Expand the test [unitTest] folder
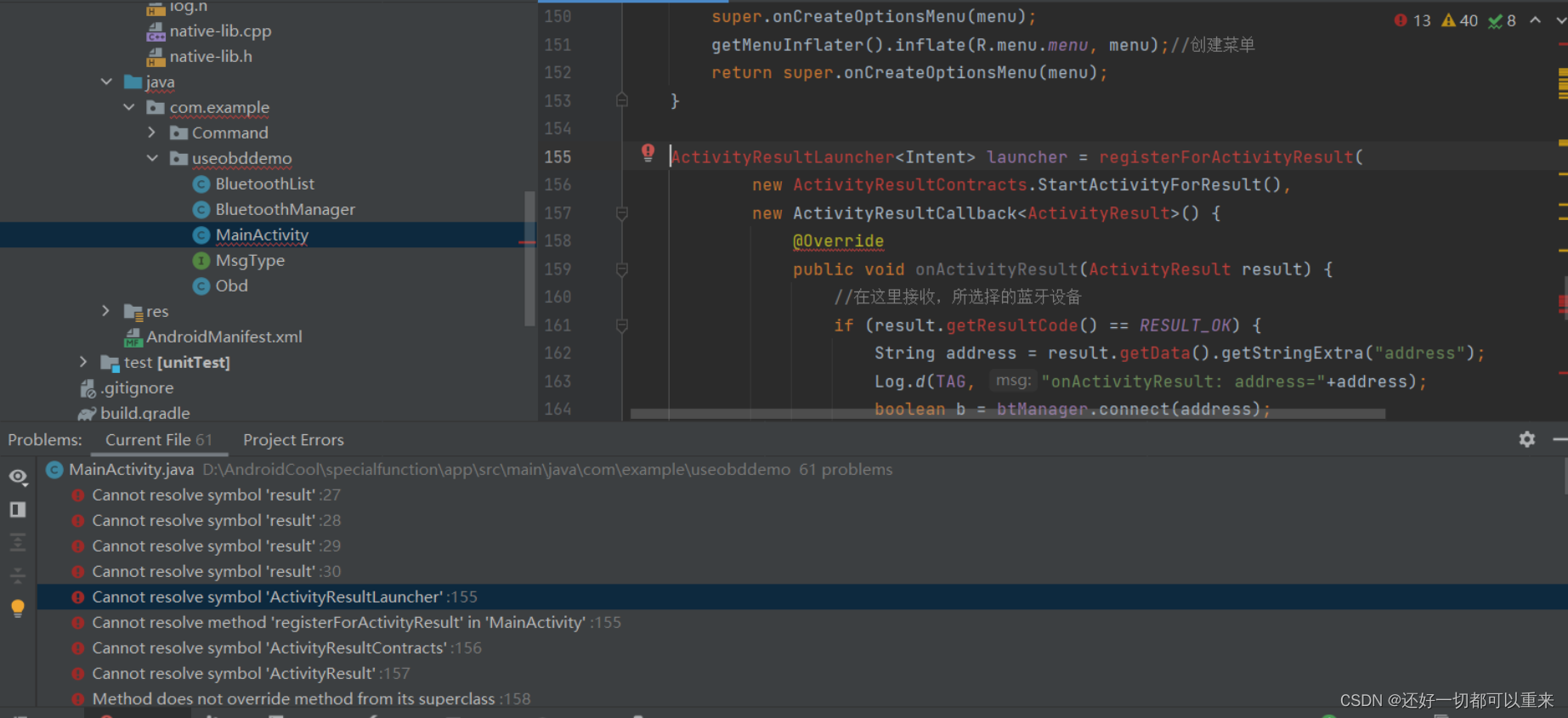The image size is (1568, 718). (x=82, y=362)
